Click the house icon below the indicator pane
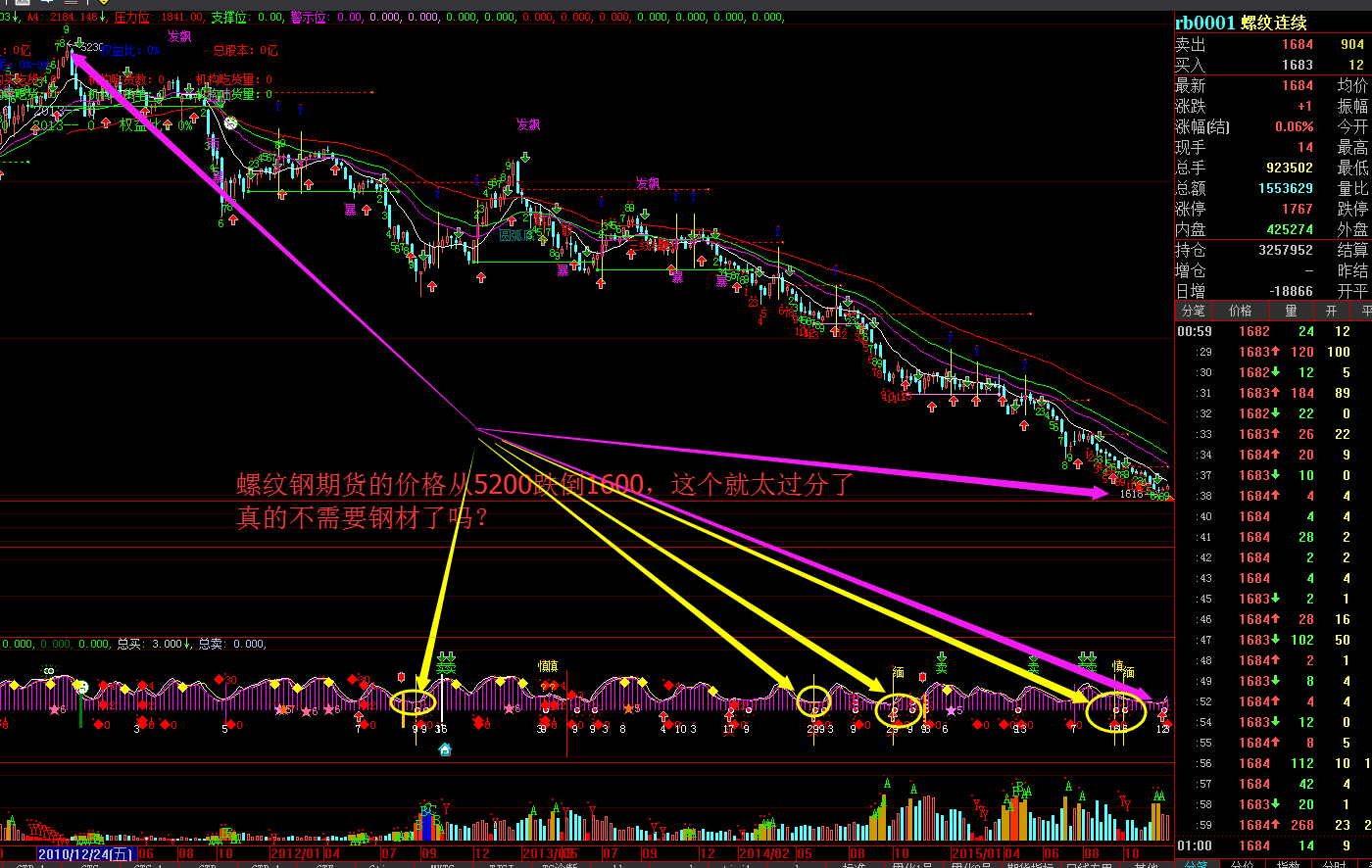This screenshot has width=1372, height=868. click(x=445, y=749)
